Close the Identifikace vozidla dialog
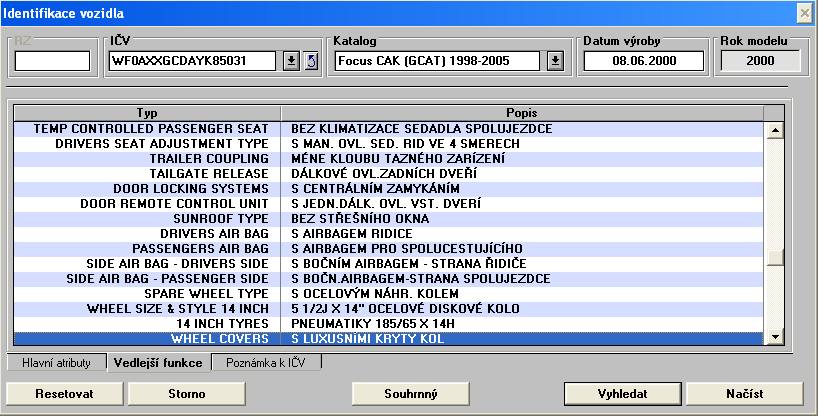The height and width of the screenshot is (416, 818). point(804,12)
